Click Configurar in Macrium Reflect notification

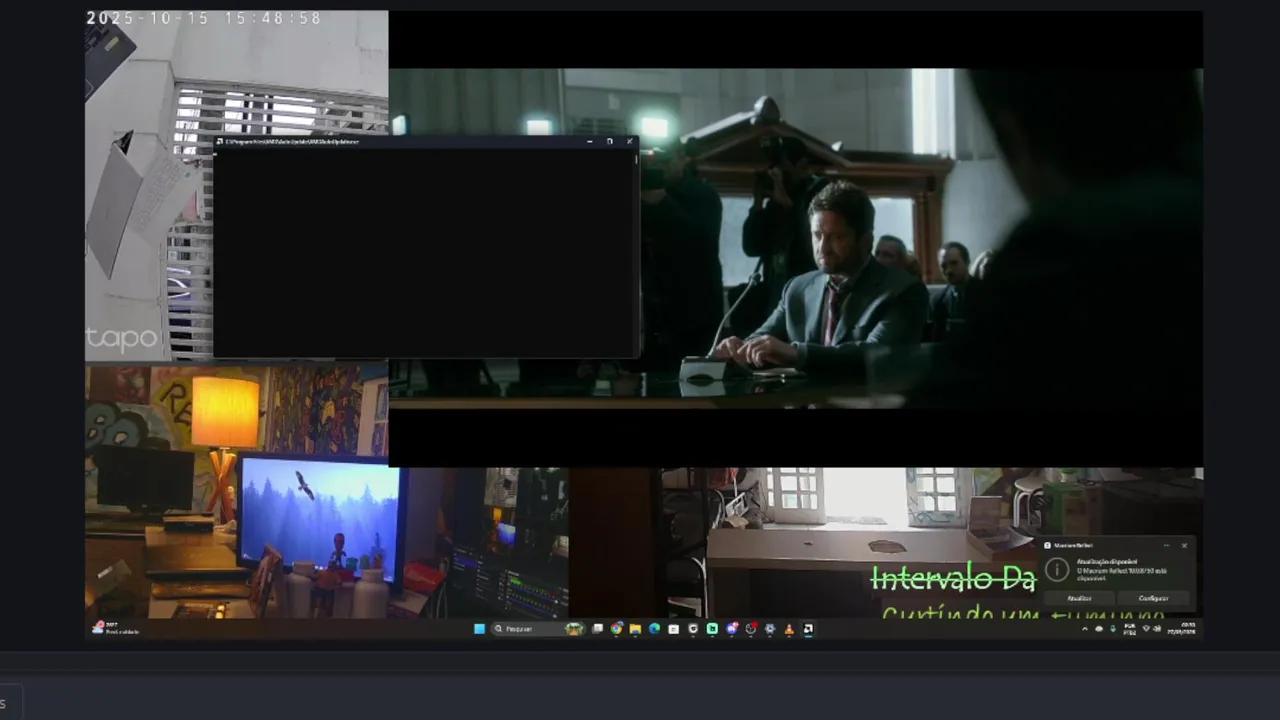(x=1153, y=598)
